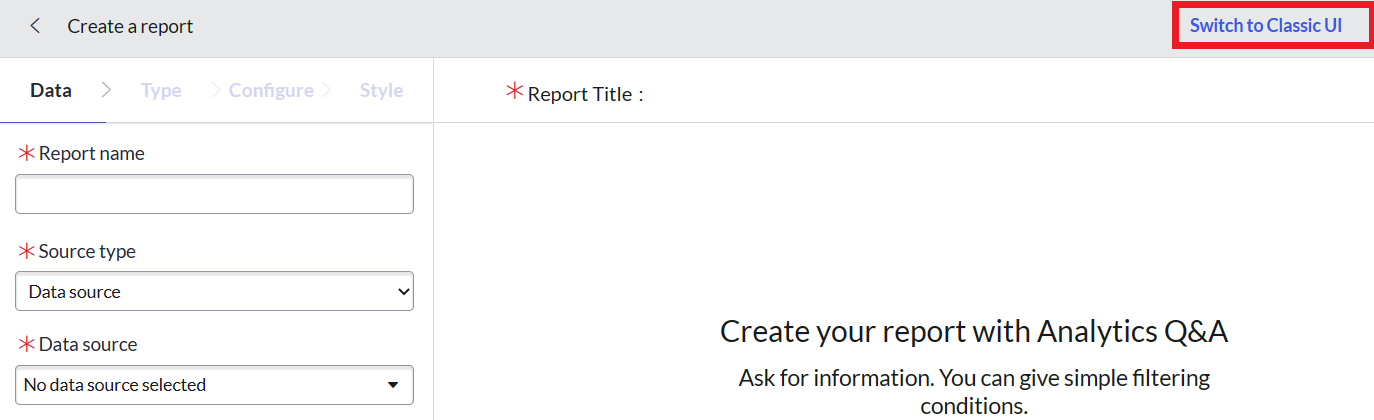
Task: Click the Source type label
Action: 87,251
